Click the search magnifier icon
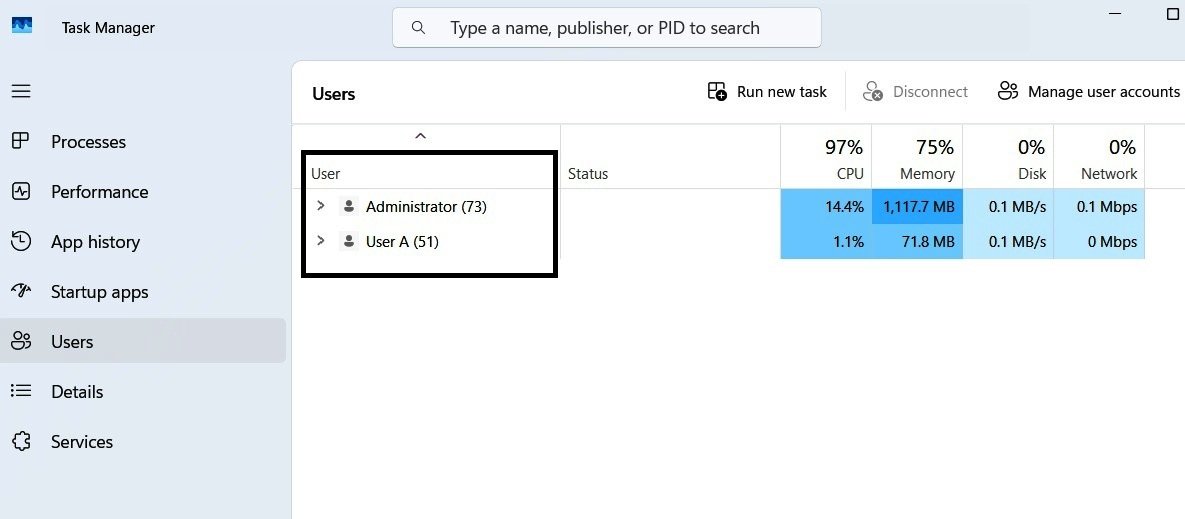Screen dimensions: 1185x519 pyautogui.click(x=418, y=28)
